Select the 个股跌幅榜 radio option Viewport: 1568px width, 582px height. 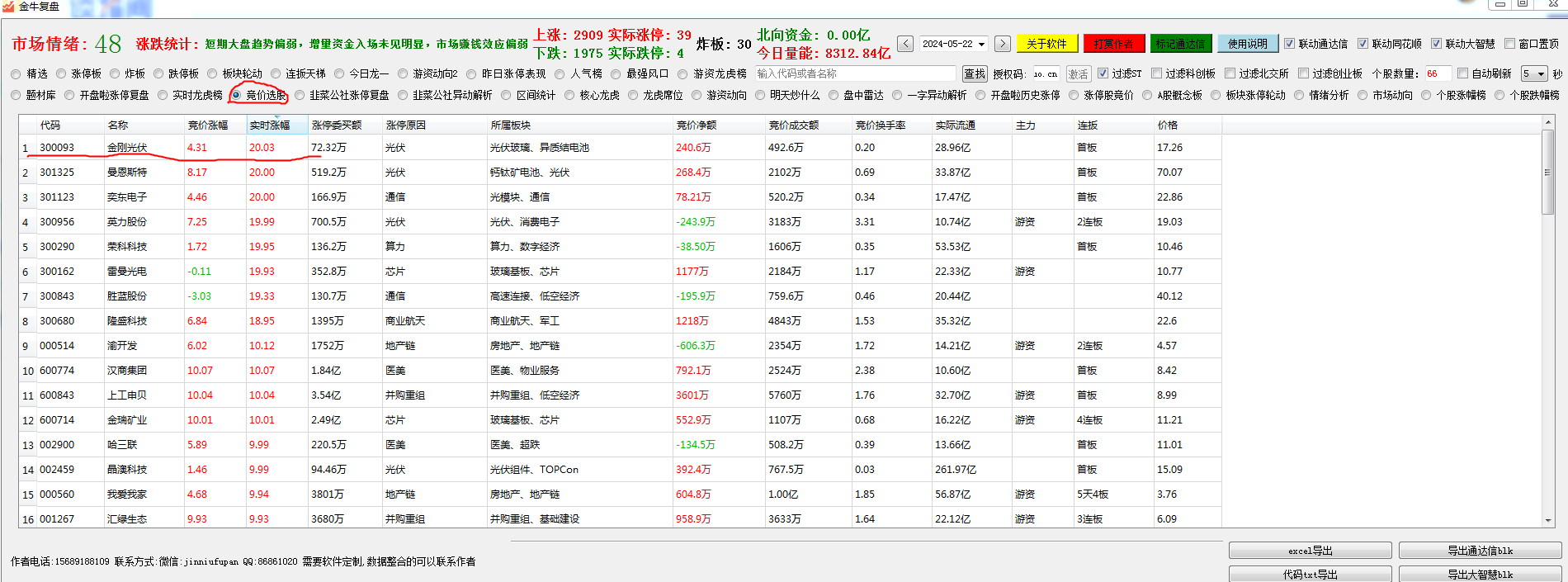click(1500, 95)
